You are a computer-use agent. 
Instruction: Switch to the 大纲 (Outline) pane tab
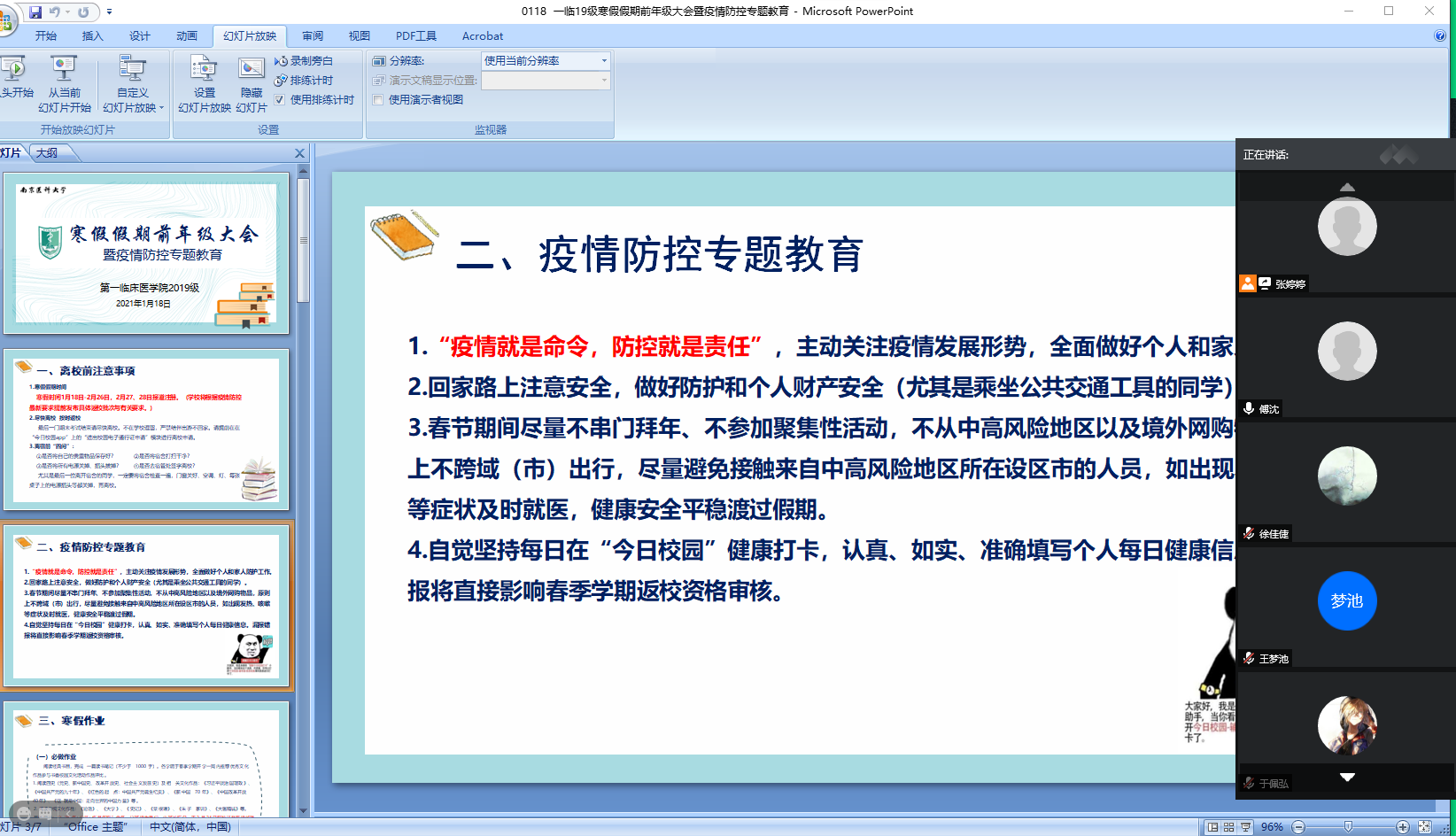coord(47,153)
